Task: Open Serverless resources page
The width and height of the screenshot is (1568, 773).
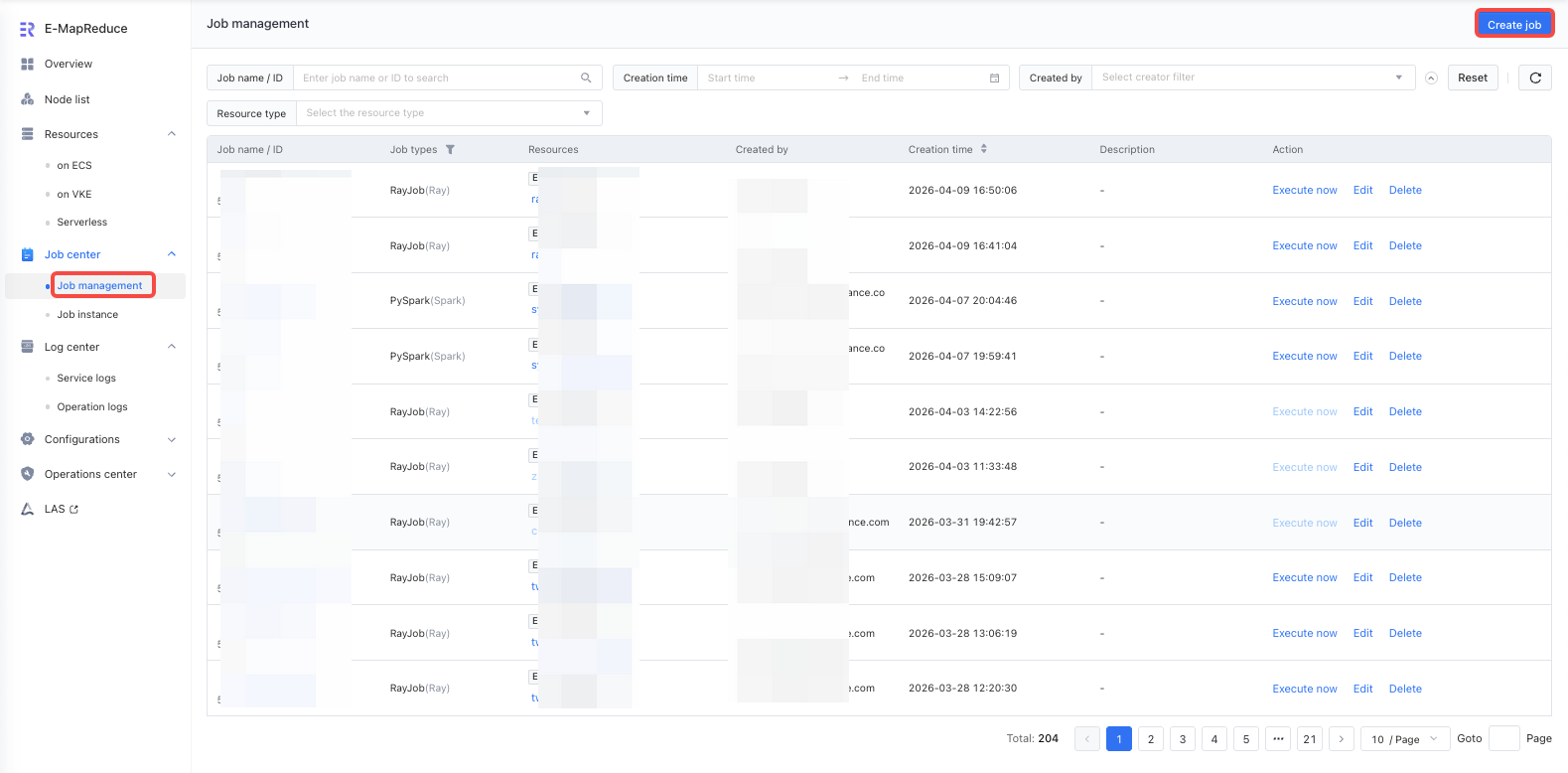Action: [82, 223]
